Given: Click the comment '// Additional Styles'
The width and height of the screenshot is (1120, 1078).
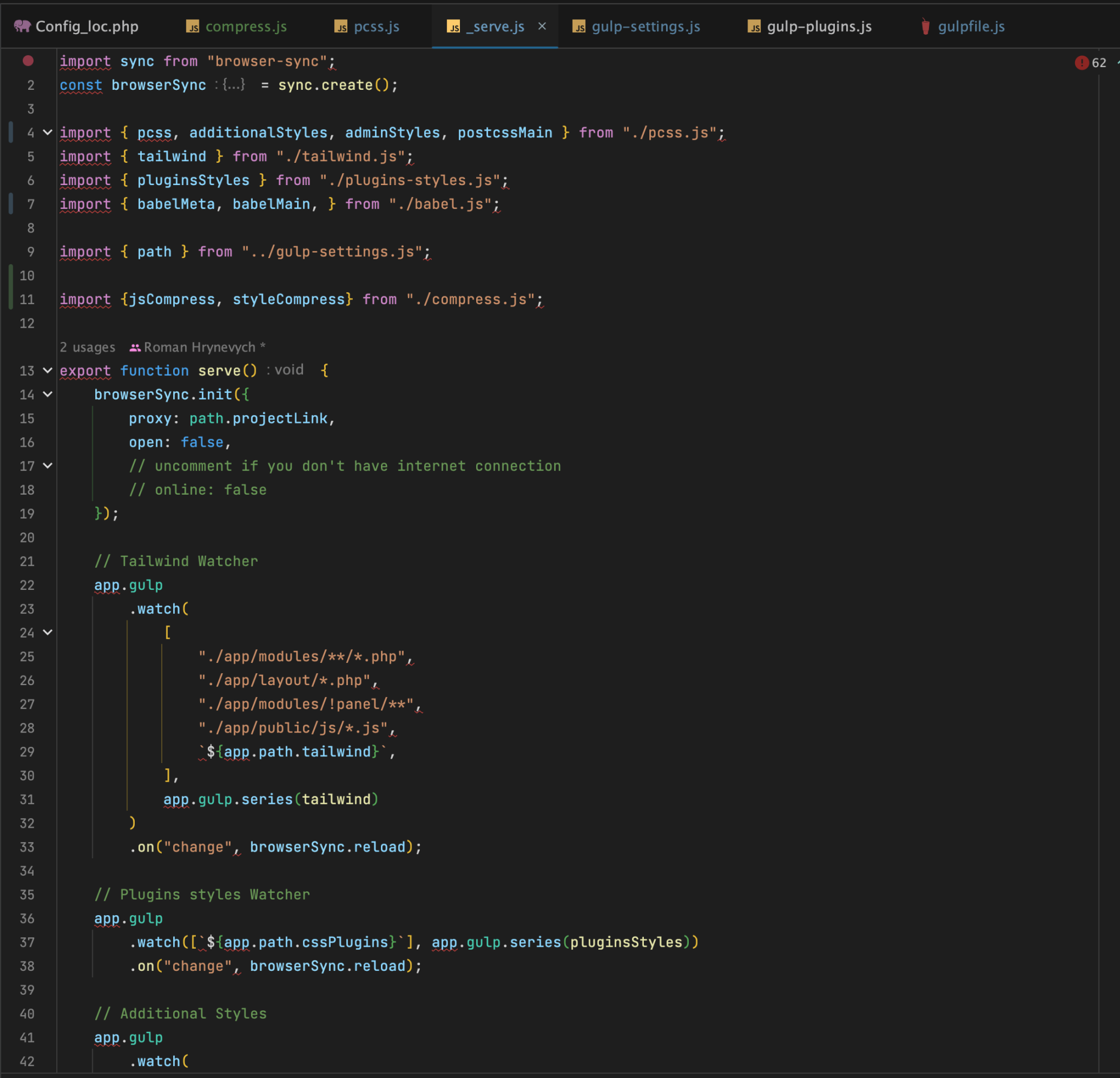Looking at the screenshot, I should 180,1013.
